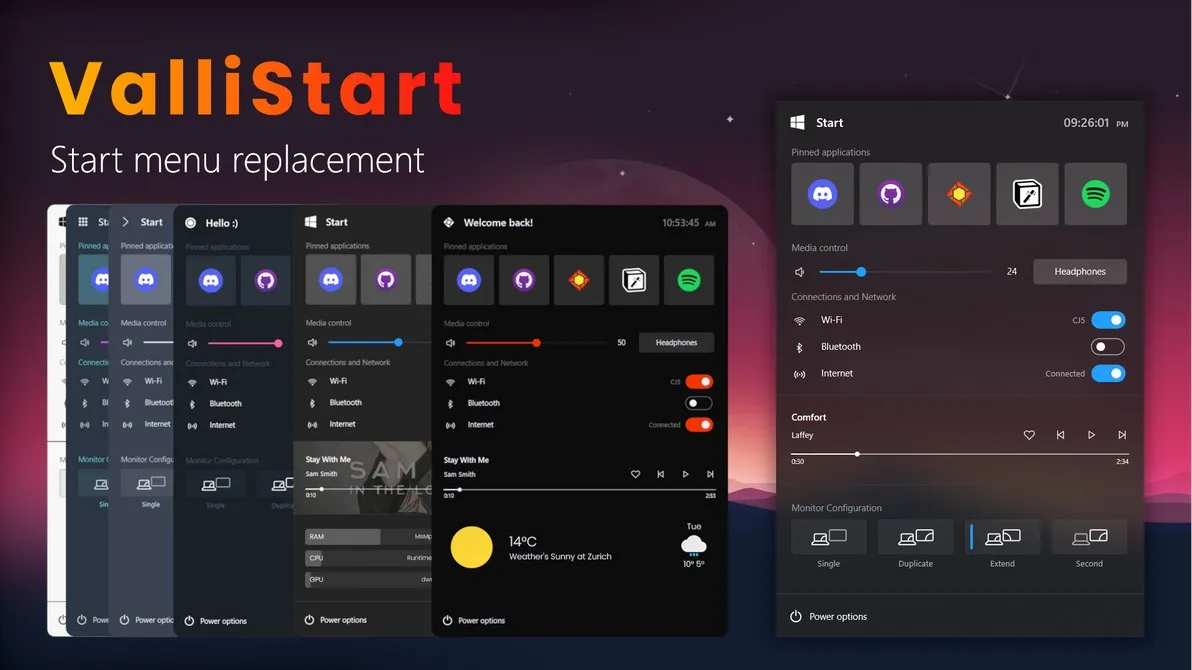Adjust the red volume slider showing value 50
The image size is (1192, 670).
536,343
